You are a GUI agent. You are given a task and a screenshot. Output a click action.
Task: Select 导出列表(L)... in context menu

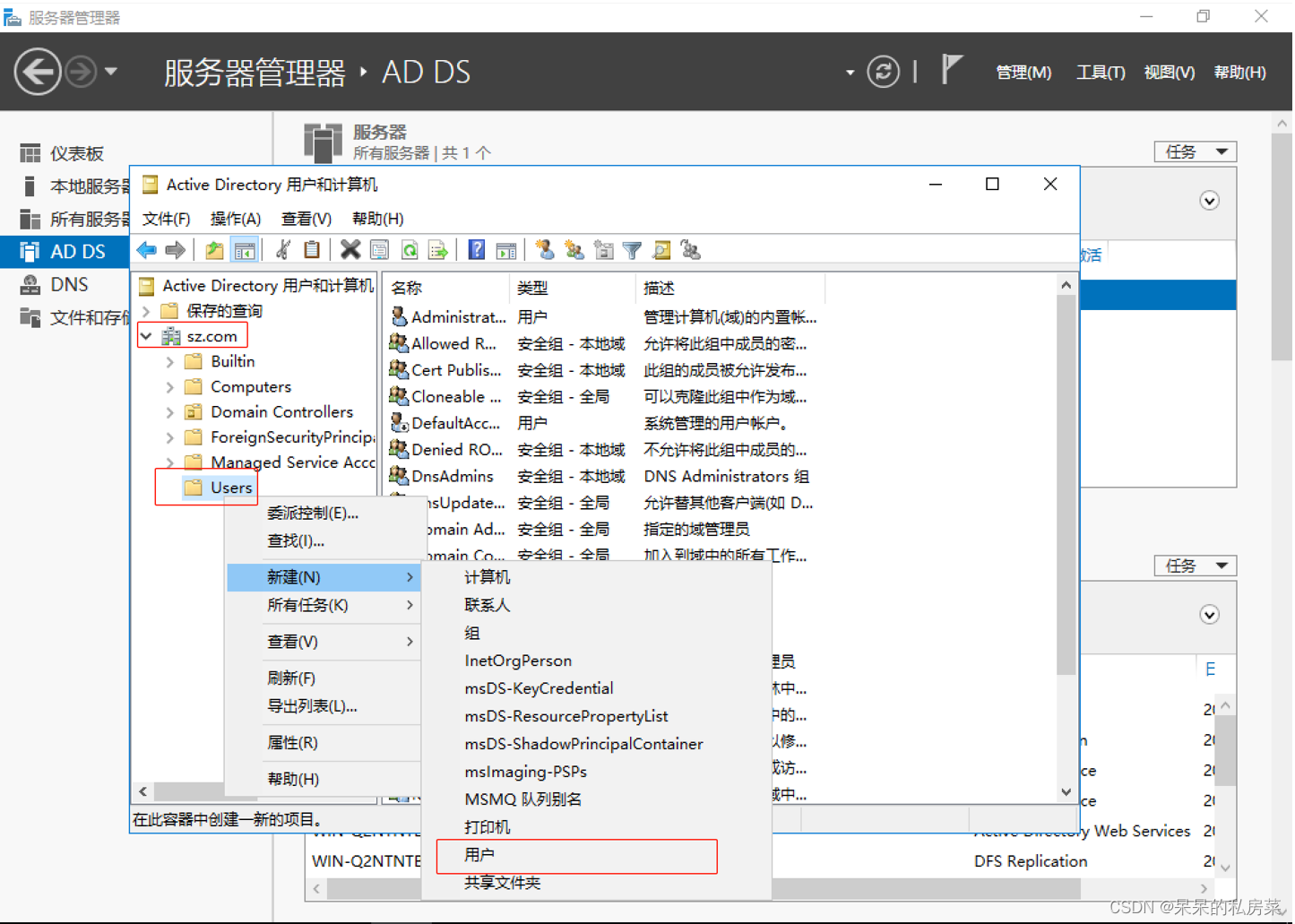click(x=323, y=706)
